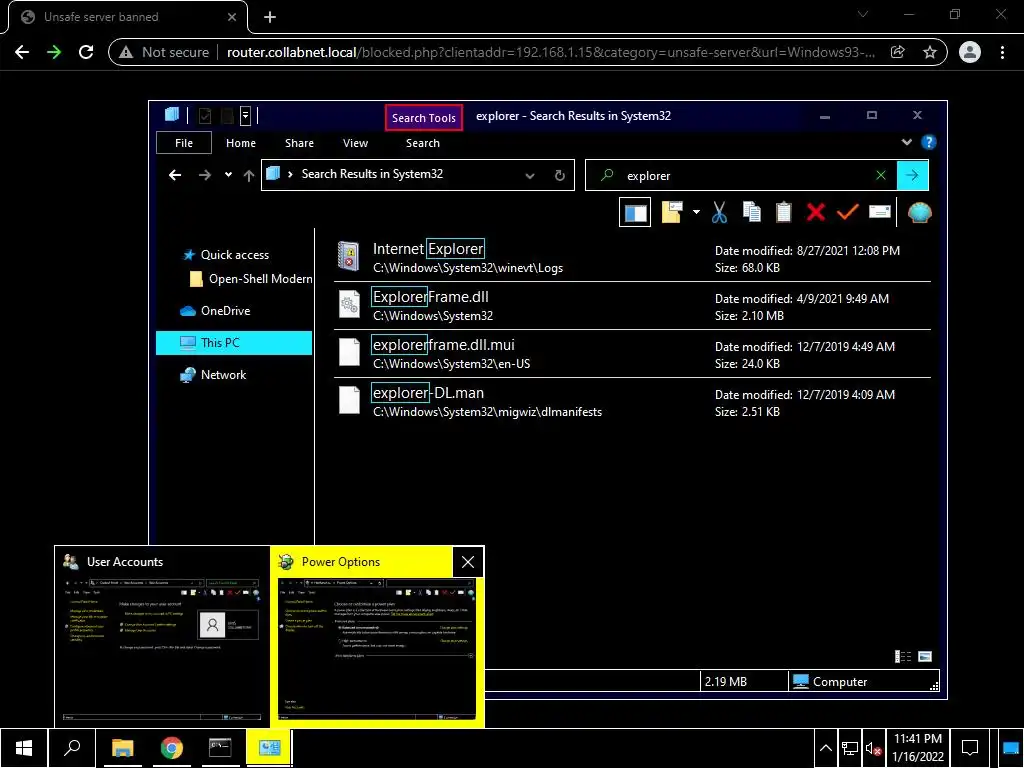The image size is (1024, 768).
Task: Switch to large icons view in status bar
Action: (925, 656)
